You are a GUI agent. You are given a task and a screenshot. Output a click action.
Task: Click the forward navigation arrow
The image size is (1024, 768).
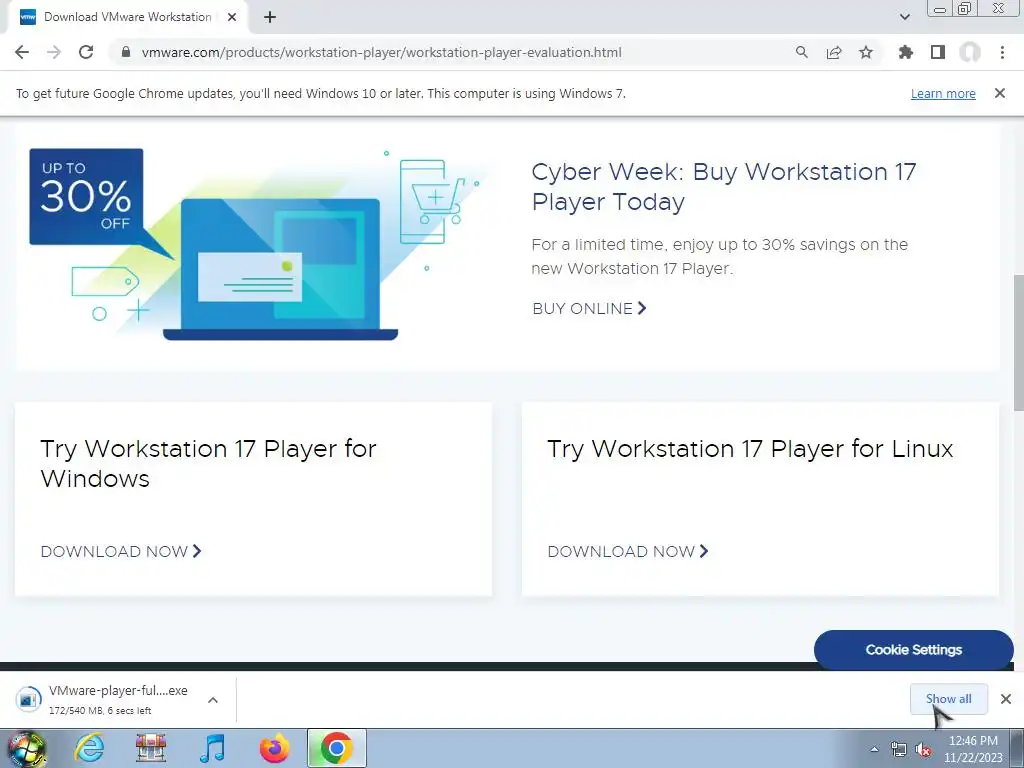(54, 52)
